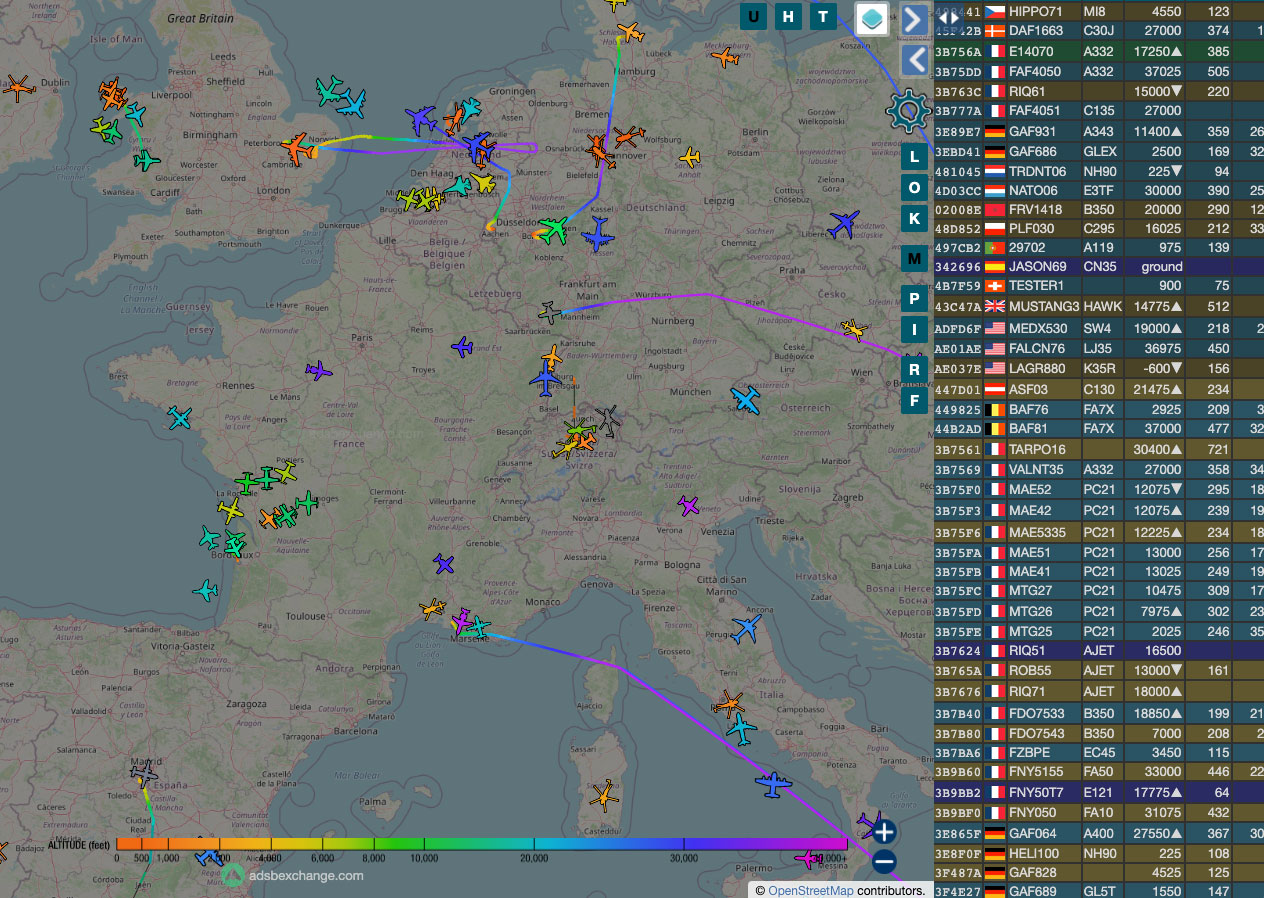Zoom out with the minus button
The height and width of the screenshot is (898, 1264).
884,861
